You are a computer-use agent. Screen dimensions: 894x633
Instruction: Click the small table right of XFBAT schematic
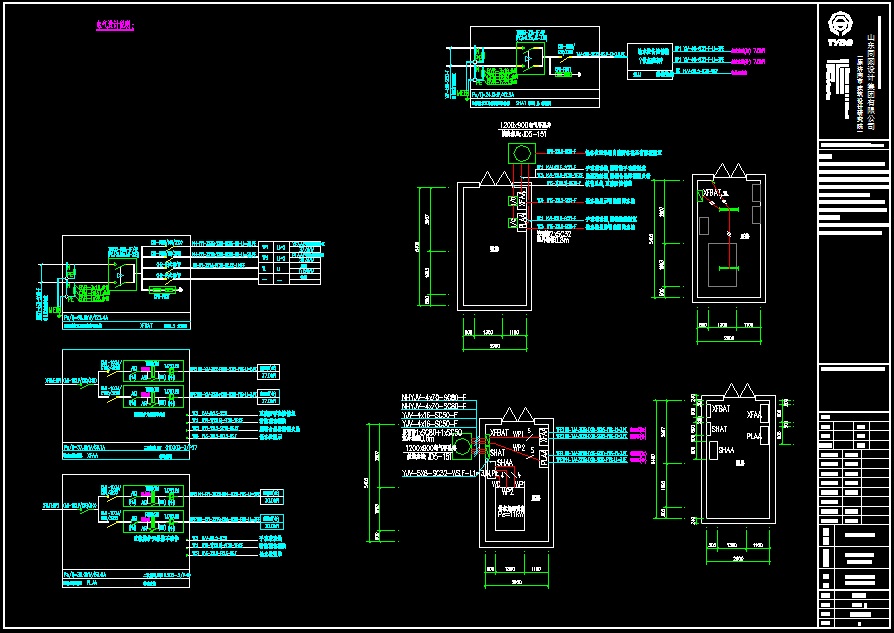tap(291, 263)
